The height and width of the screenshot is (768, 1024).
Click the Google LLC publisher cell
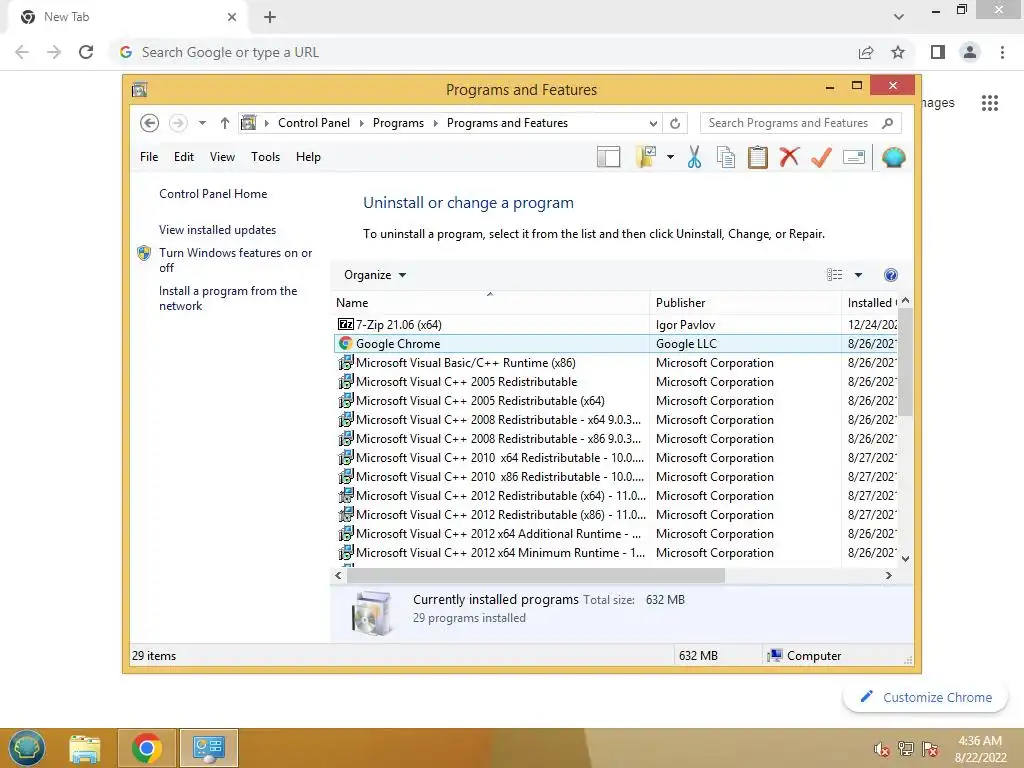tap(686, 344)
